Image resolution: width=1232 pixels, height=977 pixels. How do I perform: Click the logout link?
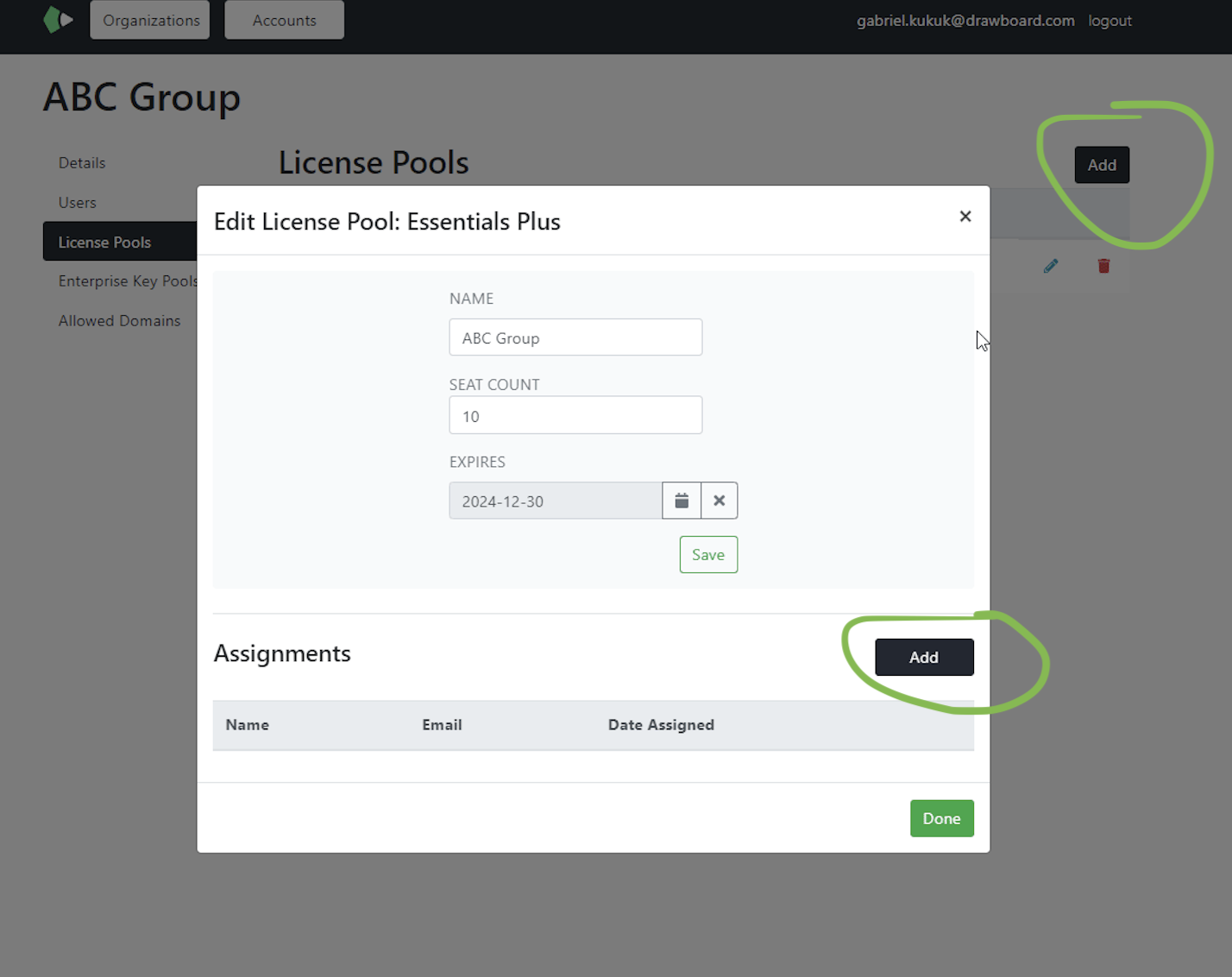tap(1109, 20)
